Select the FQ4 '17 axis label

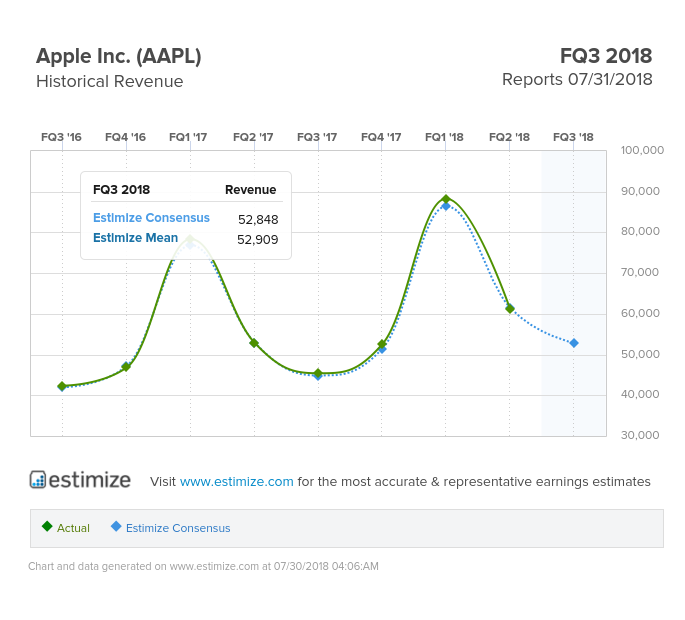point(381,137)
